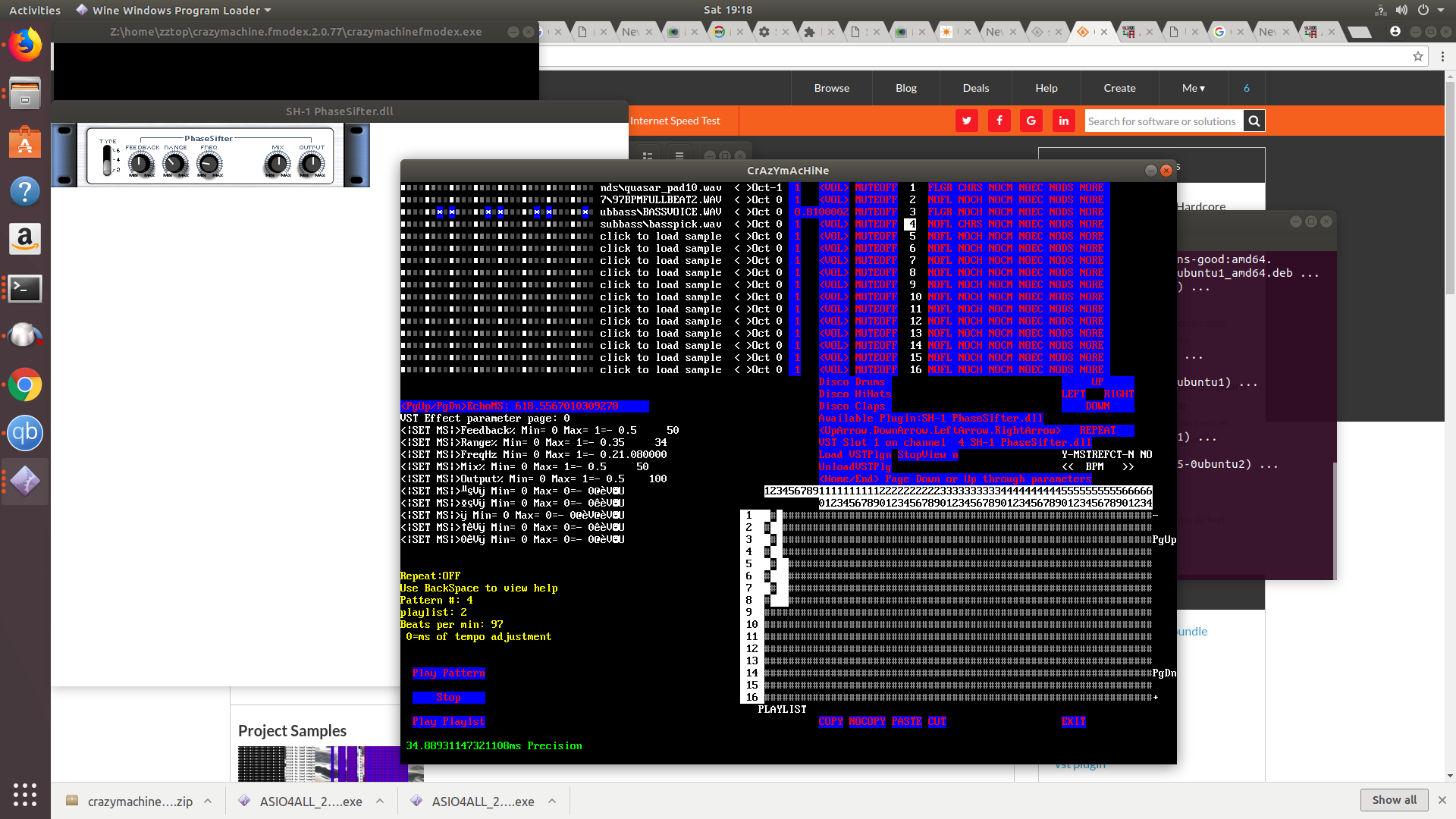Bookmark page with star icon
The height and width of the screenshot is (819, 1456).
tap(1417, 56)
